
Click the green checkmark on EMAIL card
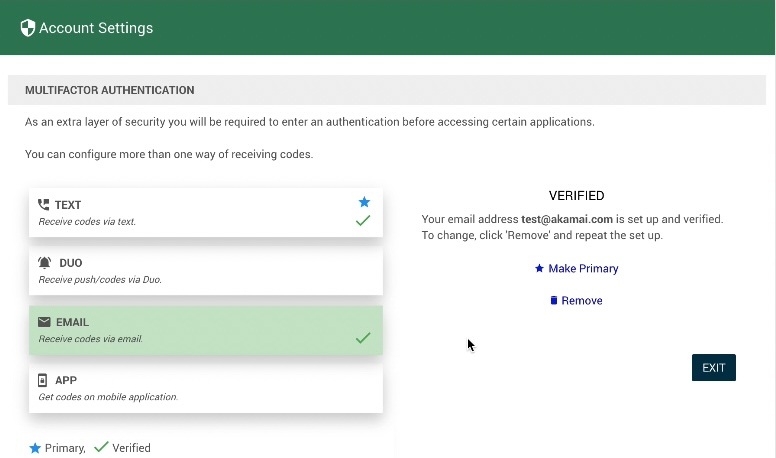pos(363,338)
